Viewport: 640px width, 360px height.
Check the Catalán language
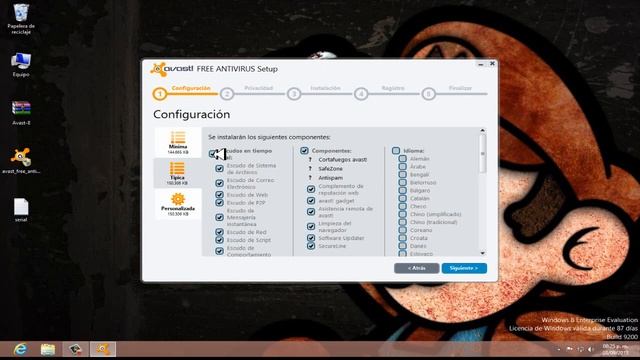tap(402, 198)
